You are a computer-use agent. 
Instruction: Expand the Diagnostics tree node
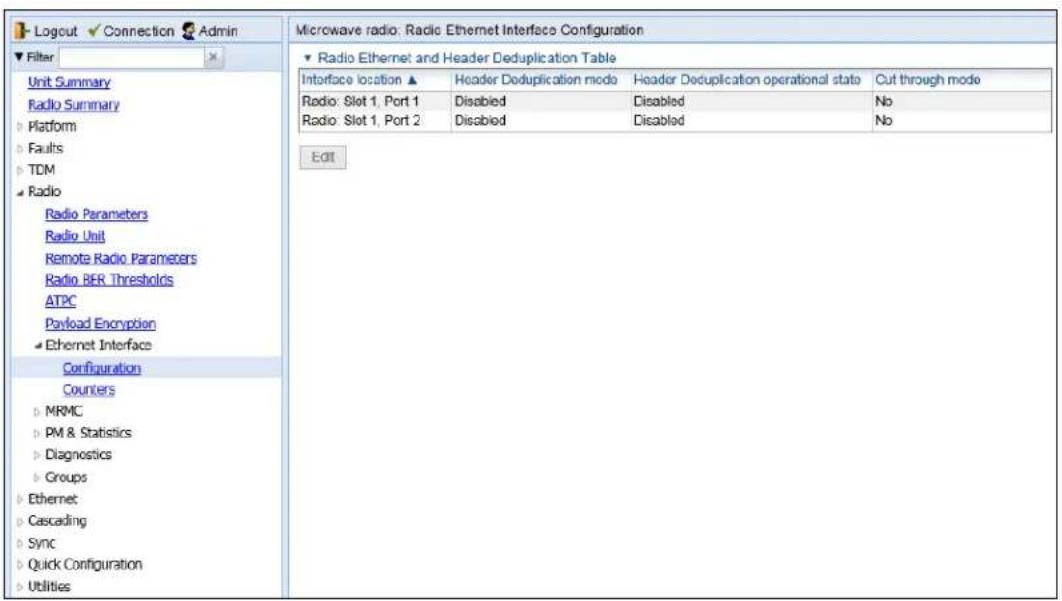(x=37, y=455)
